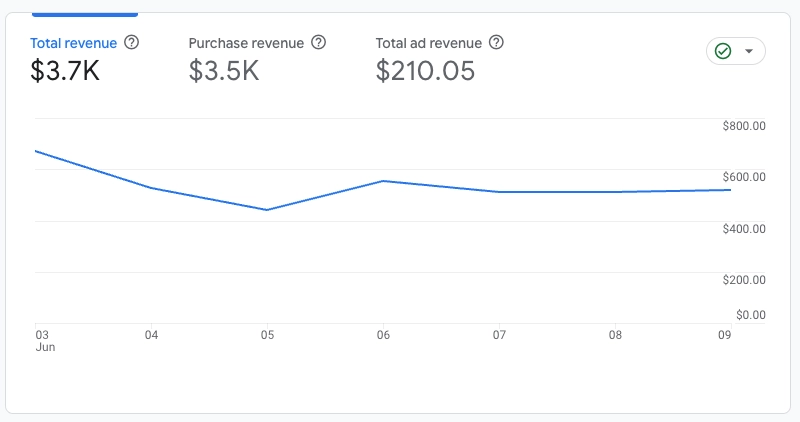Click the 03 Jun x-axis date label
The width and height of the screenshot is (800, 422).
(x=43, y=340)
